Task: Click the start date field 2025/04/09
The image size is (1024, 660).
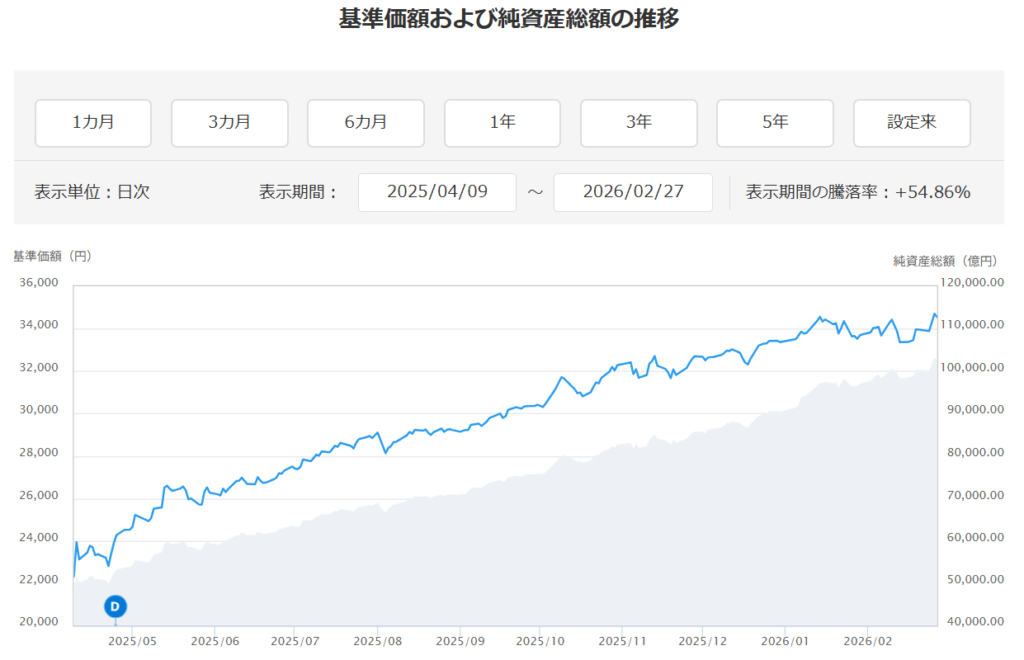Action: click(437, 192)
